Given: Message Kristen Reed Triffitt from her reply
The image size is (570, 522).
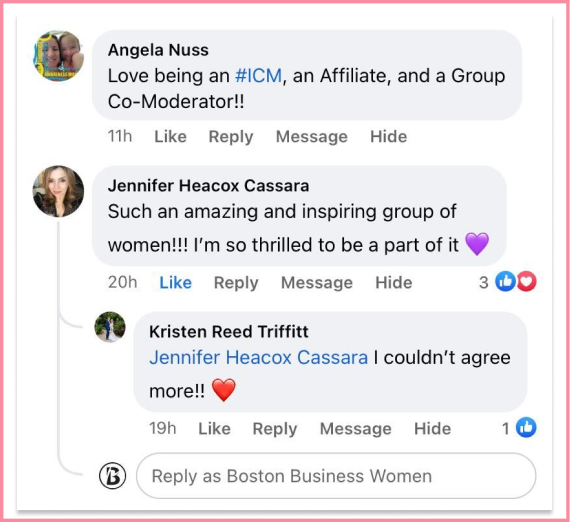Looking at the screenshot, I should pos(356,429).
